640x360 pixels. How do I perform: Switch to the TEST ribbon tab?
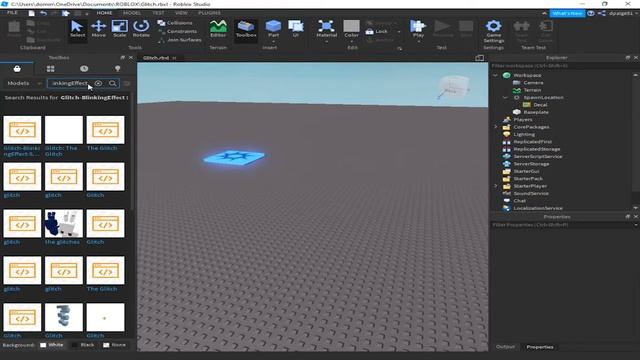pos(158,13)
